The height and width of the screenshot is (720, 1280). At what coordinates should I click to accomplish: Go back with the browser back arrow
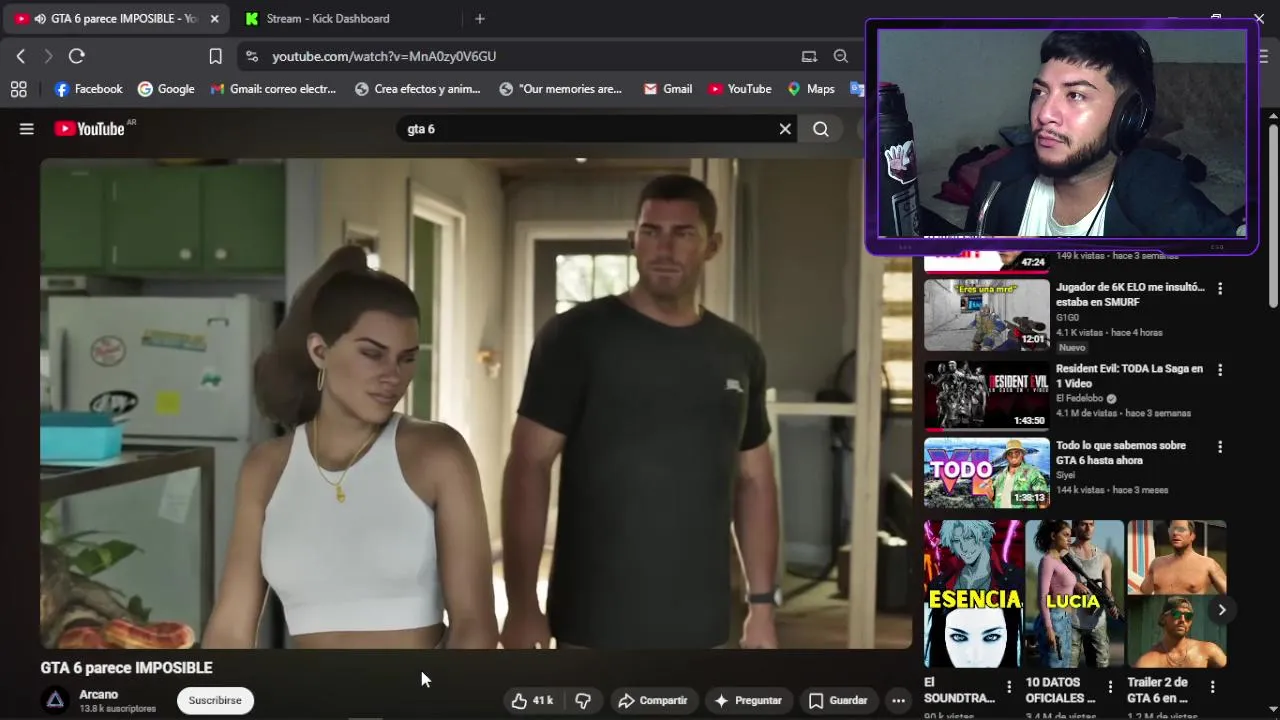tap(21, 56)
